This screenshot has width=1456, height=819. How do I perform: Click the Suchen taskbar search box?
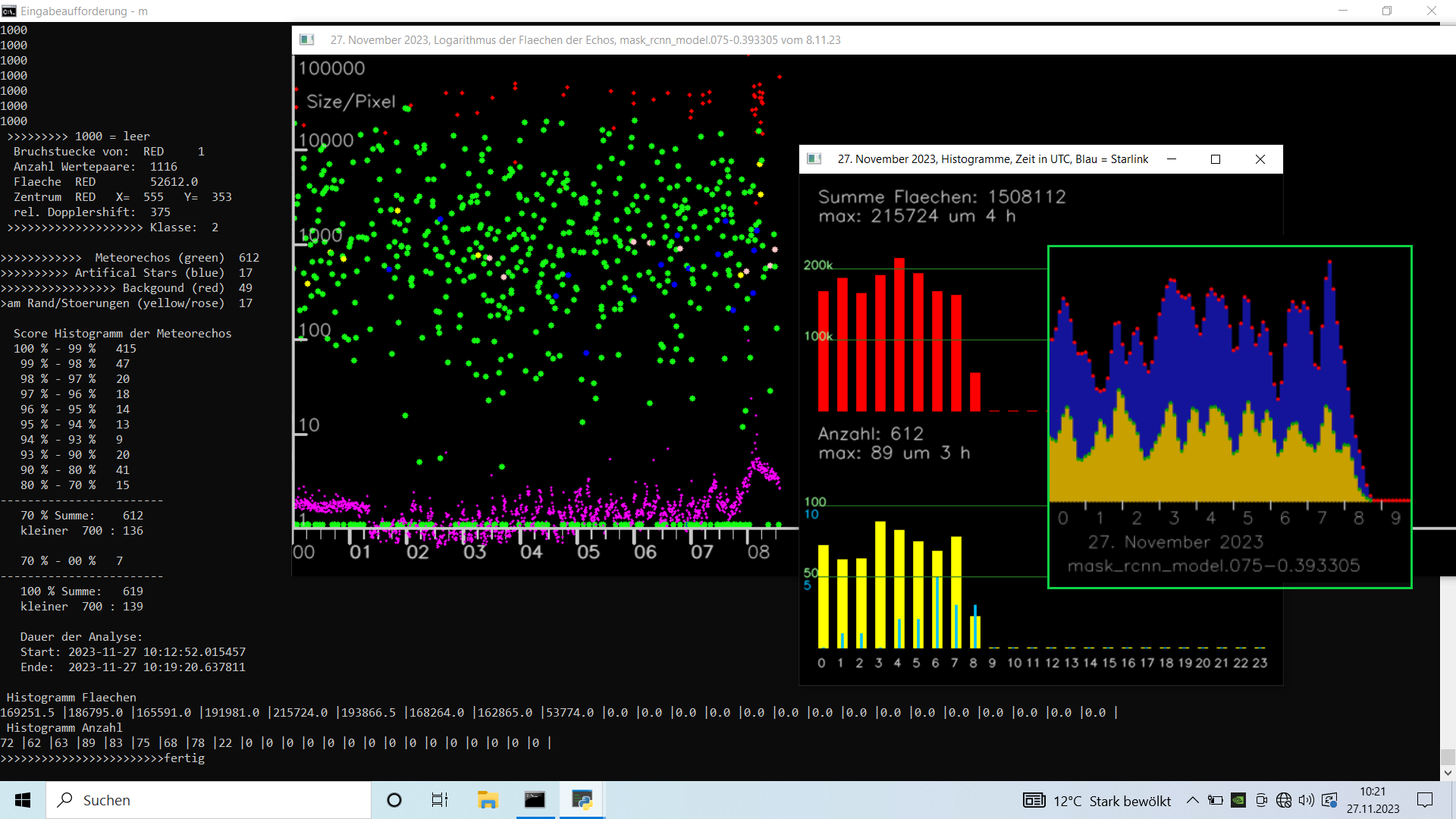209,800
